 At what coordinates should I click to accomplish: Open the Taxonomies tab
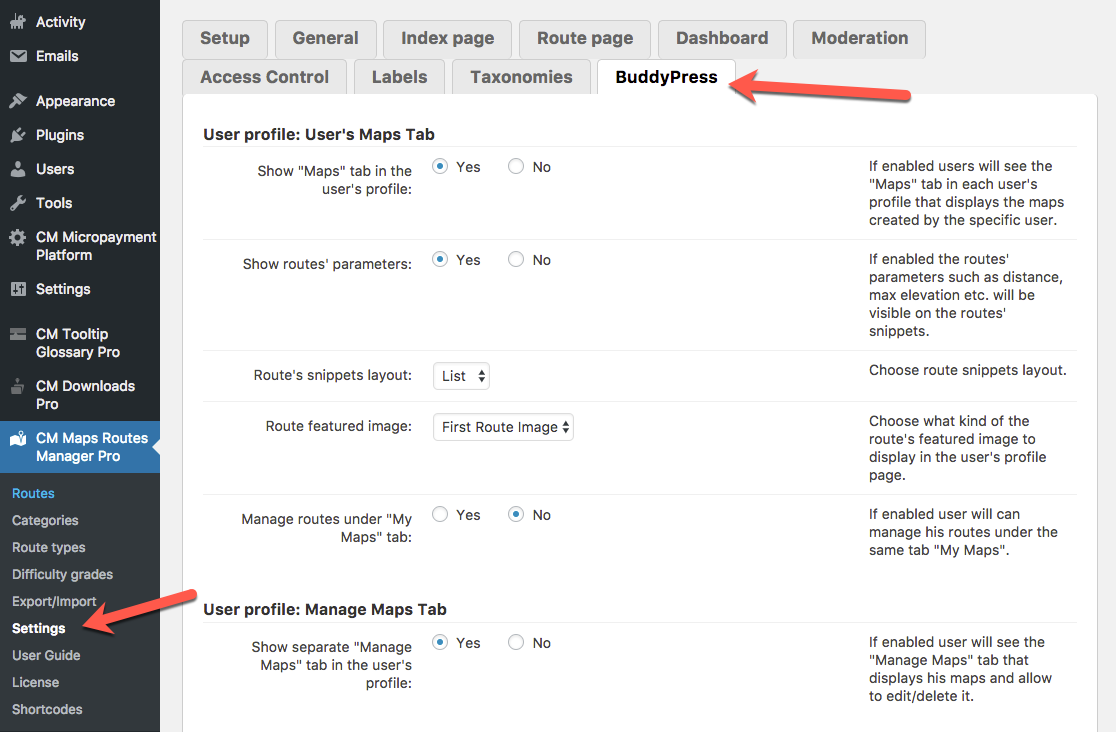click(x=521, y=77)
